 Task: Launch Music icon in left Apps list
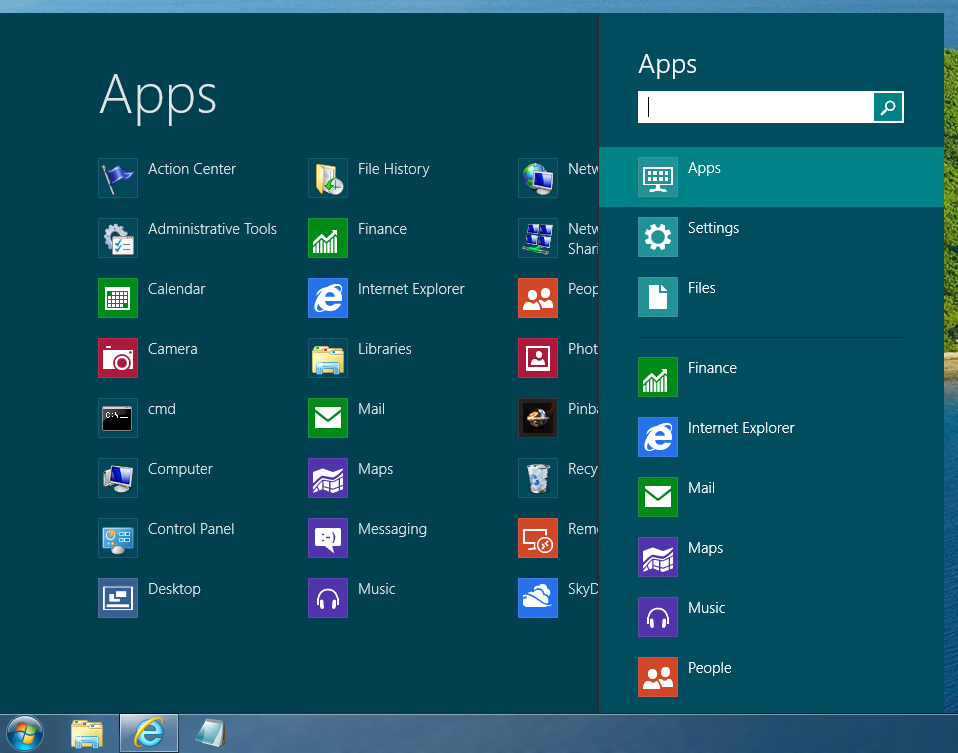click(x=328, y=597)
